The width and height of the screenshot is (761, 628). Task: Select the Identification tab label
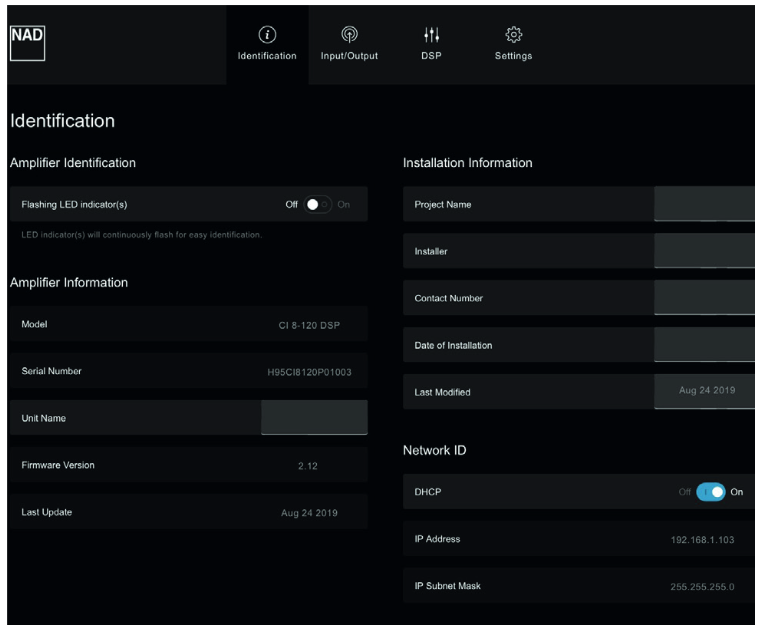[267, 56]
